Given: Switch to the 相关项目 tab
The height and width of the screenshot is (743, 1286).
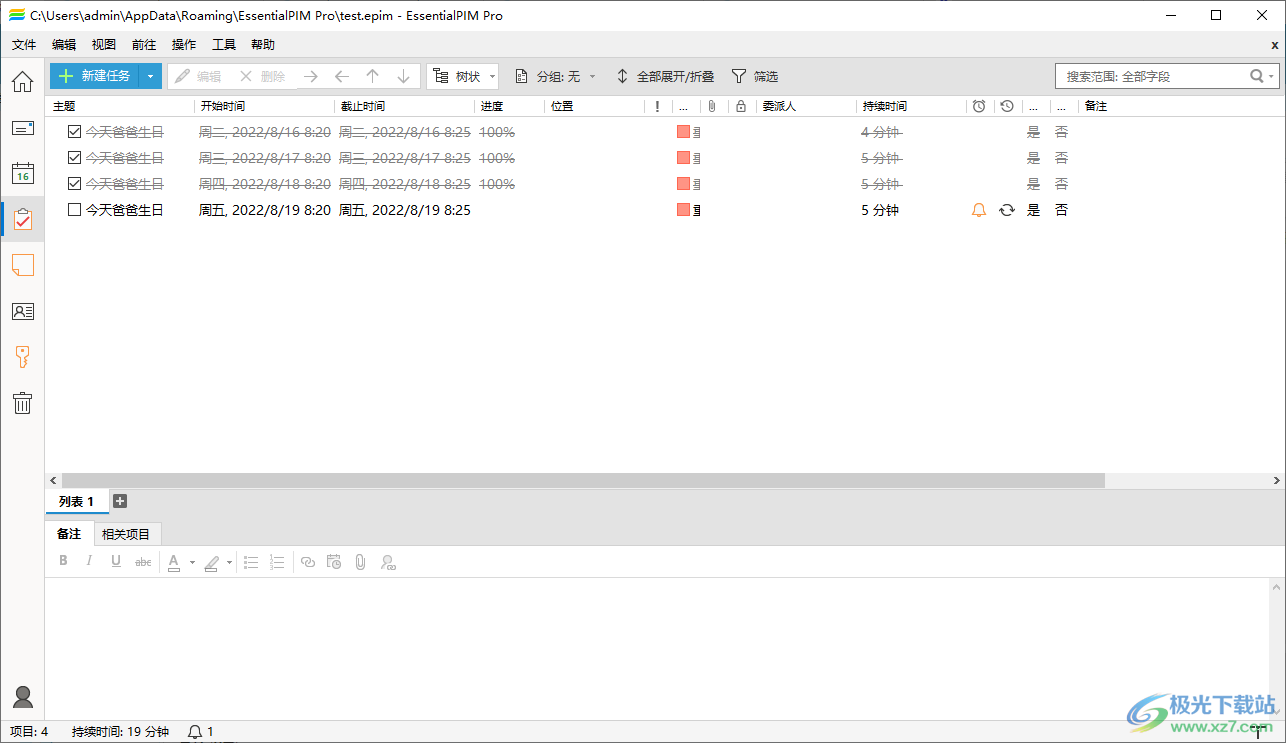Looking at the screenshot, I should pyautogui.click(x=127, y=534).
